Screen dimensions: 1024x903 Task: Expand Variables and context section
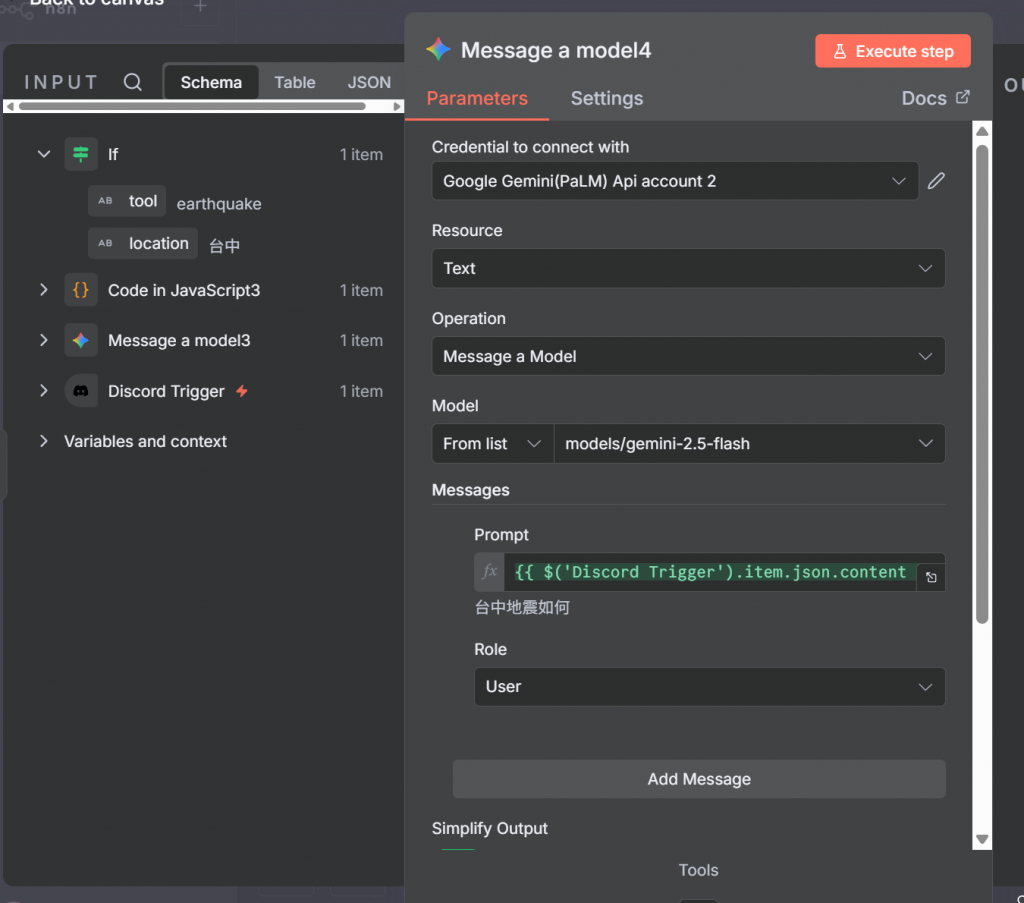pos(44,441)
